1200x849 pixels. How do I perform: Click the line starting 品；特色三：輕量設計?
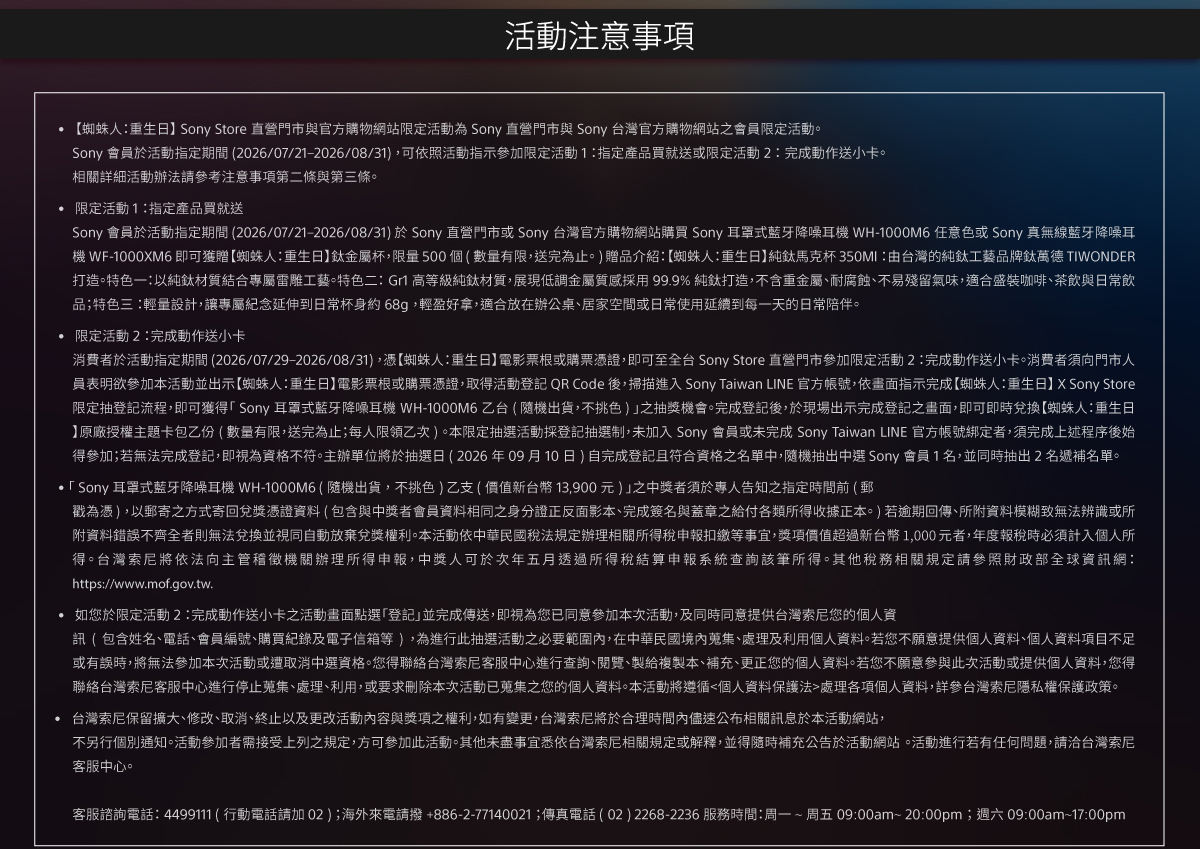point(466,304)
